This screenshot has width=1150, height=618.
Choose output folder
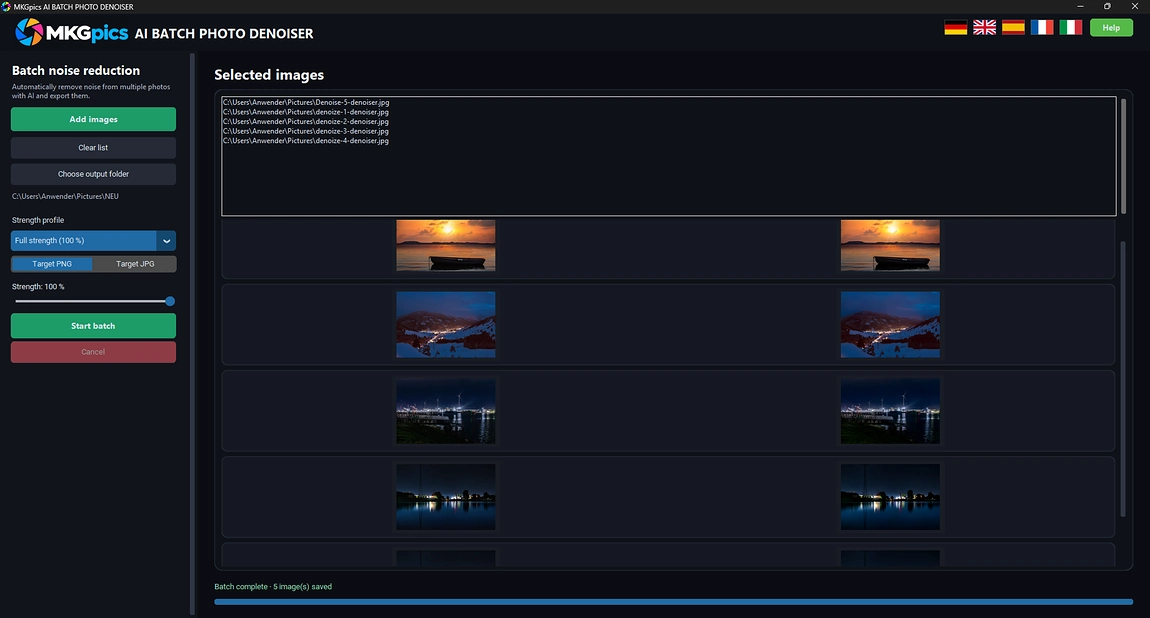click(x=93, y=174)
